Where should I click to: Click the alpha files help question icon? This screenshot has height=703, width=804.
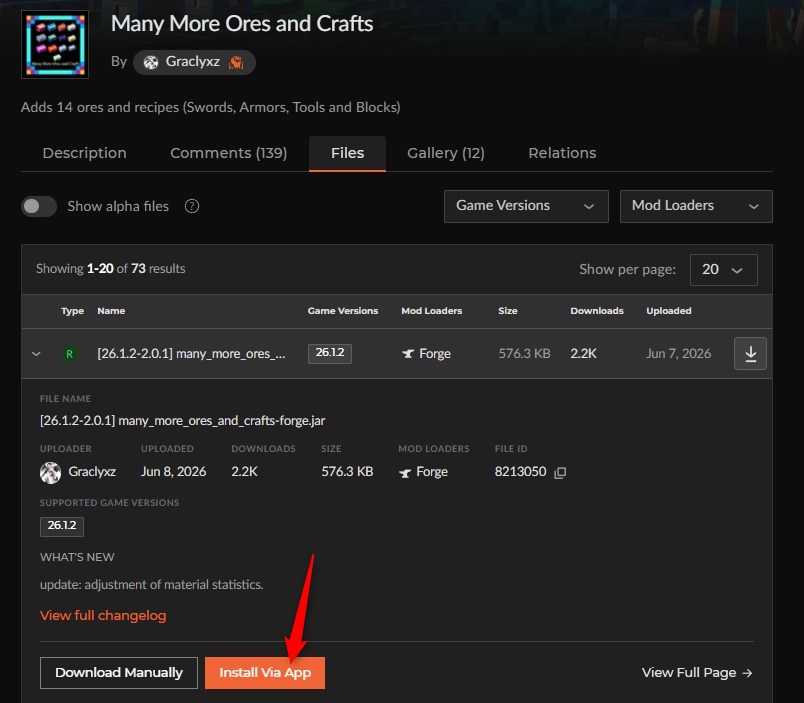click(192, 206)
